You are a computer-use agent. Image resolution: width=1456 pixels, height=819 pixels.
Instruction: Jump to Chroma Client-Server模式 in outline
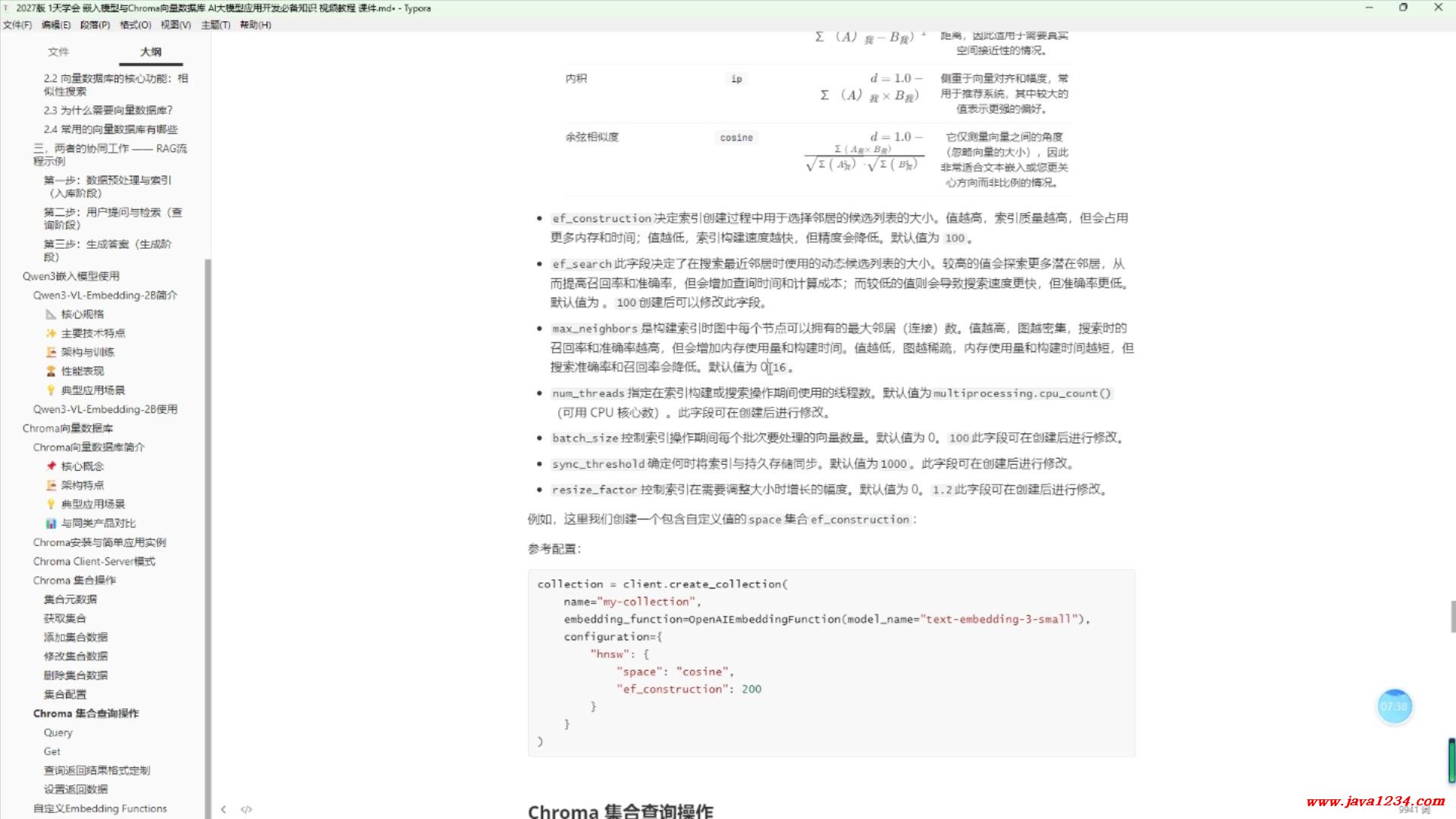click(94, 561)
